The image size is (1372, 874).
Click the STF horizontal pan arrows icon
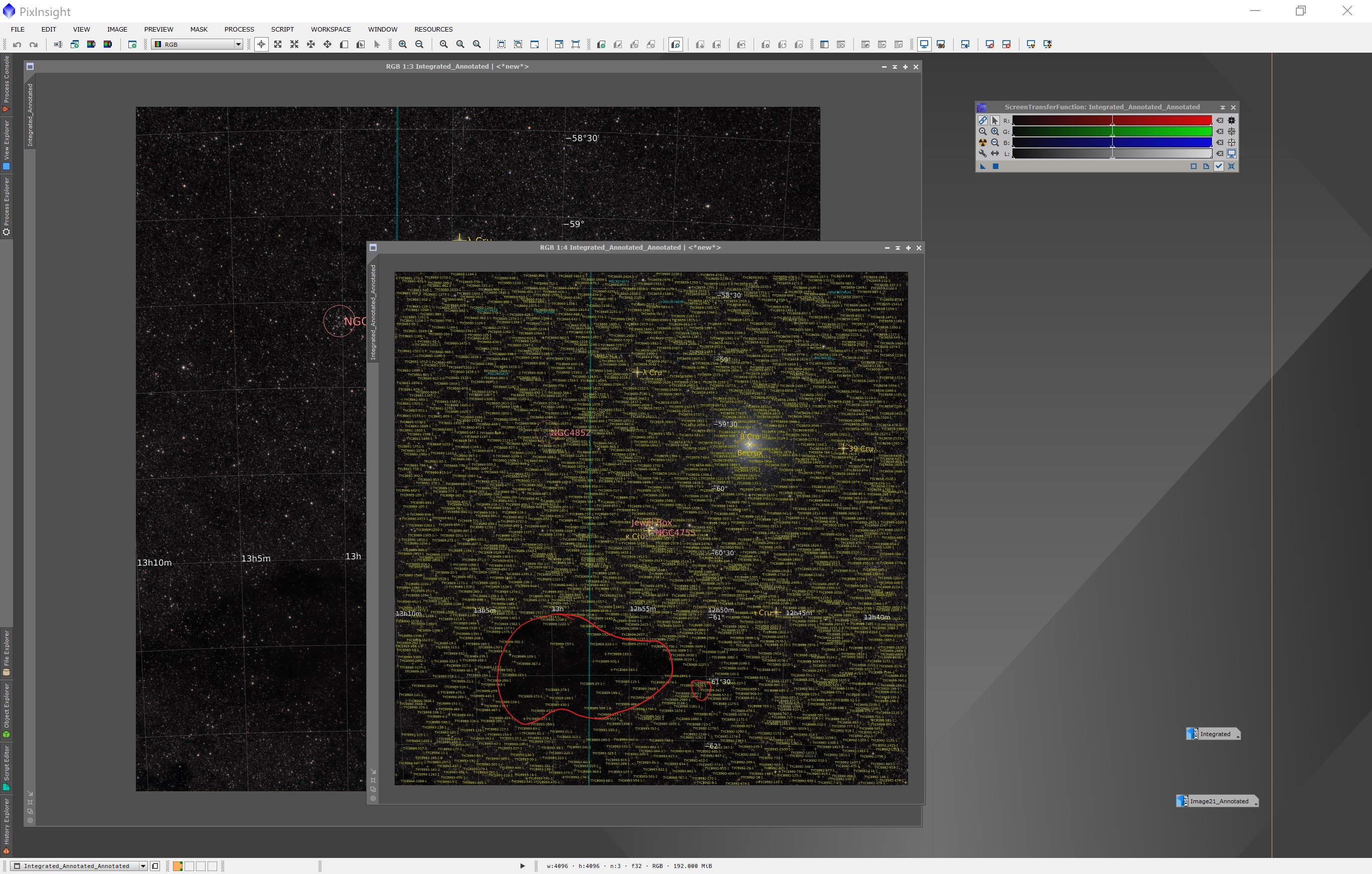pyautogui.click(x=995, y=153)
